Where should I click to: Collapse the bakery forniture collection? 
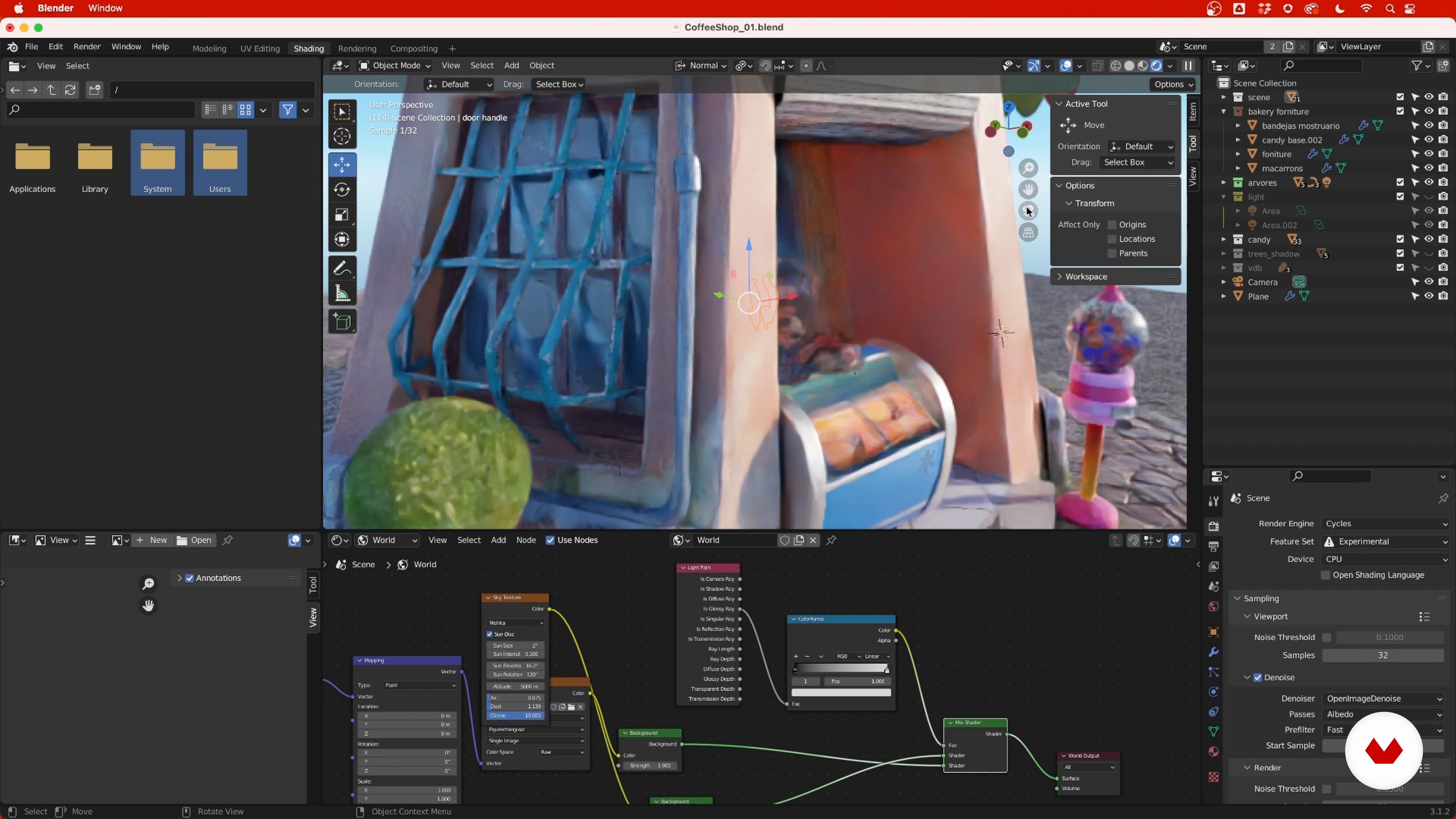1223,111
